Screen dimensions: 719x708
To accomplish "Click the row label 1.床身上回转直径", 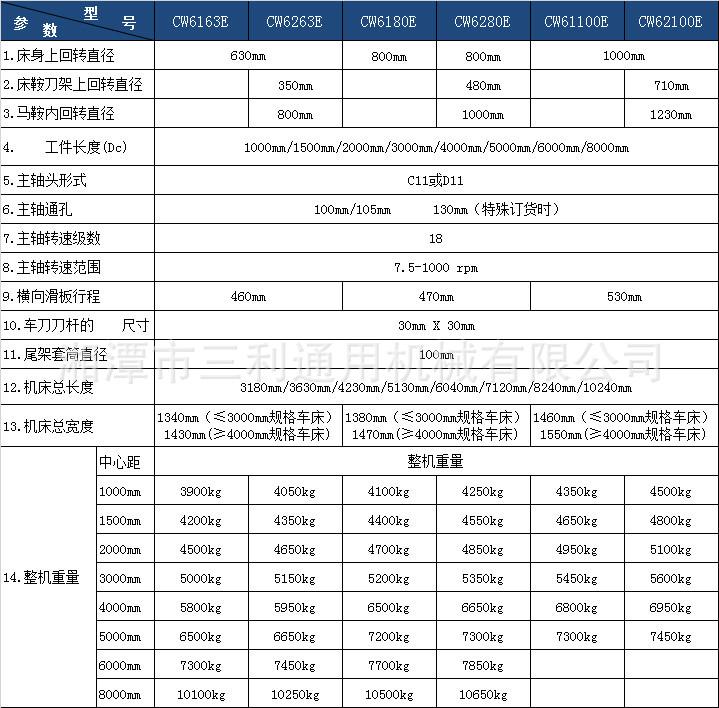I will click(59, 55).
